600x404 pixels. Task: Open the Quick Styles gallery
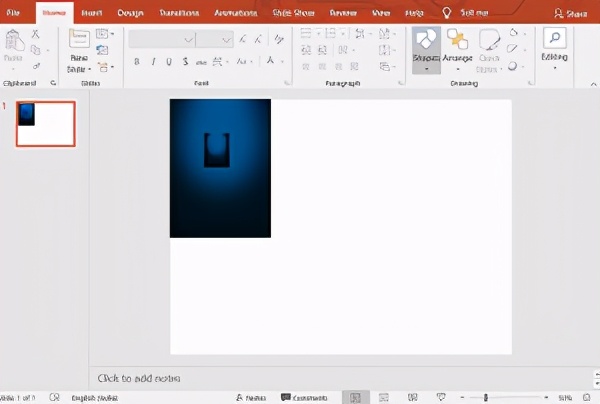point(489,50)
